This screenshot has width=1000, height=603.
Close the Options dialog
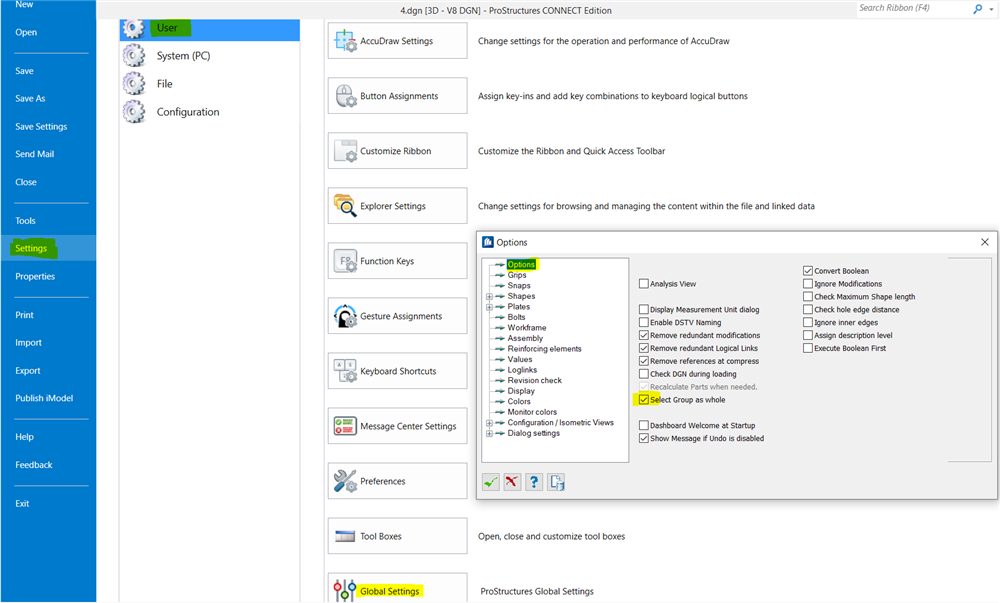985,242
